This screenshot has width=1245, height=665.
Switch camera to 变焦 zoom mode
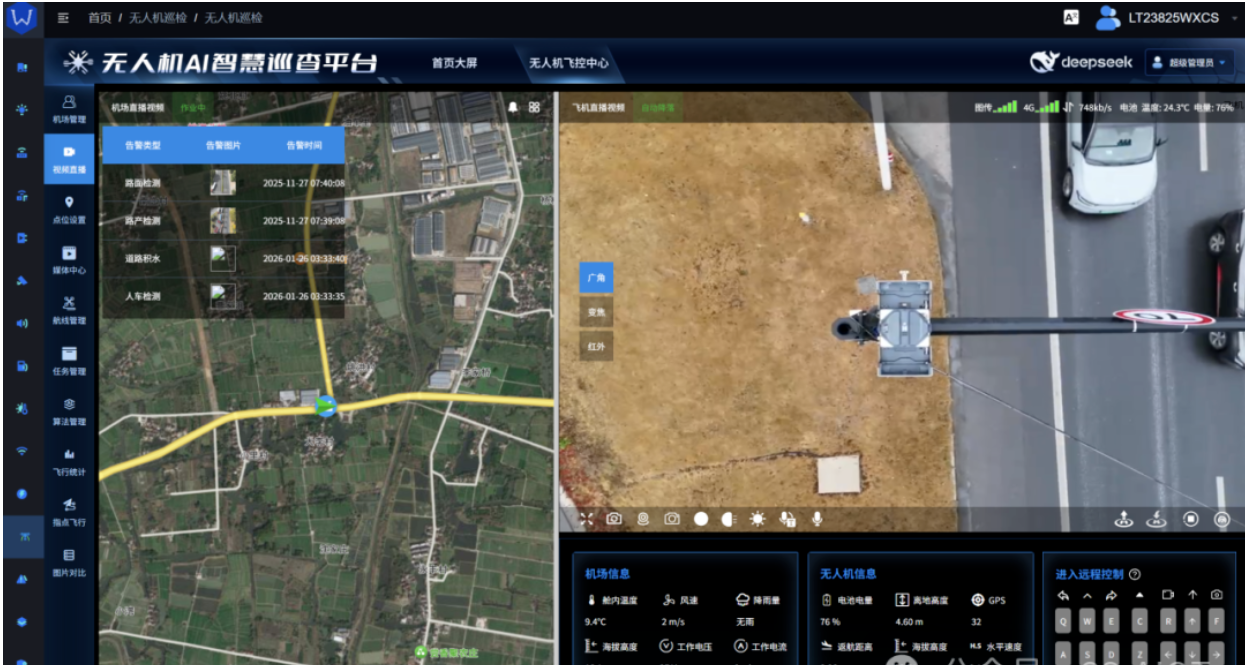[597, 313]
